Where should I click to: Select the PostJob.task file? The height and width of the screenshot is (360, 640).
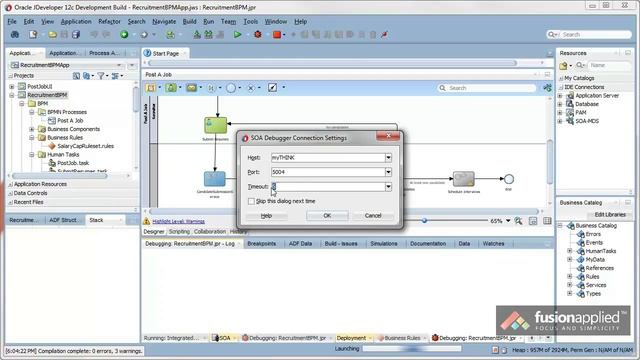pyautogui.click(x=73, y=163)
